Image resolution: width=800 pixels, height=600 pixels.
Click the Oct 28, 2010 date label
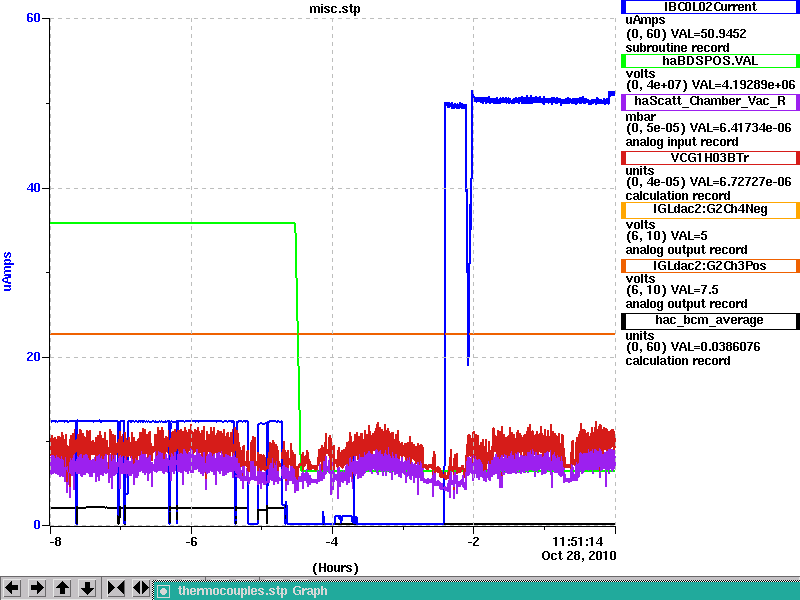pyautogui.click(x=579, y=556)
